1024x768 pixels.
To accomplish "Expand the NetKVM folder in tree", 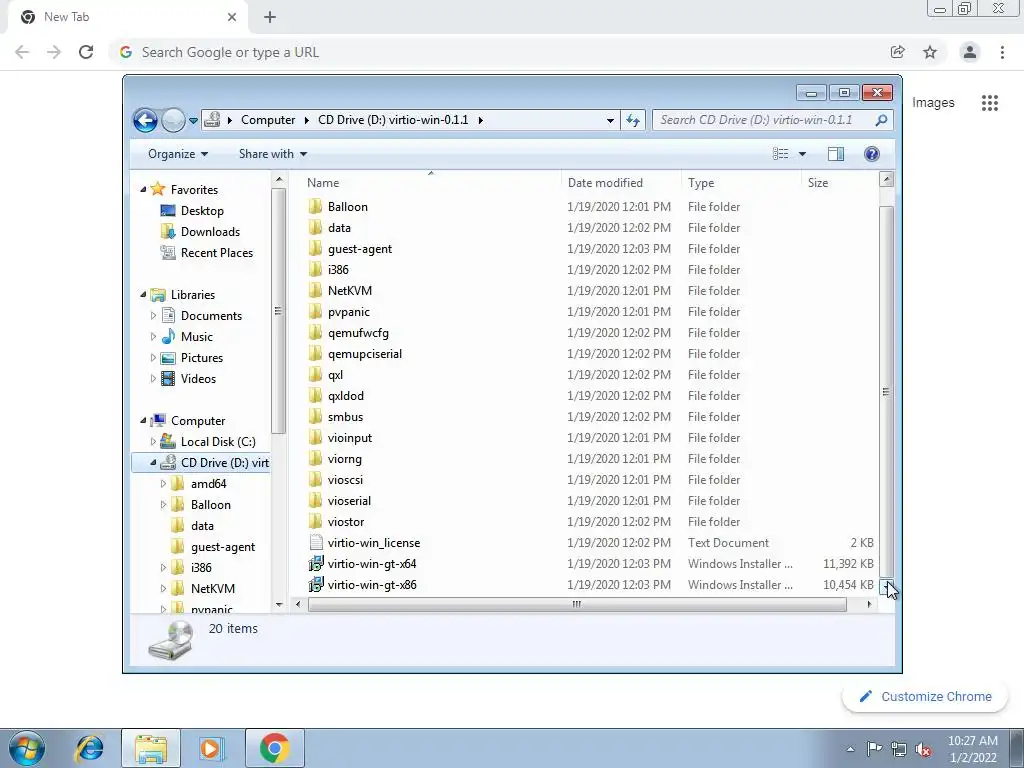I will pyautogui.click(x=163, y=589).
